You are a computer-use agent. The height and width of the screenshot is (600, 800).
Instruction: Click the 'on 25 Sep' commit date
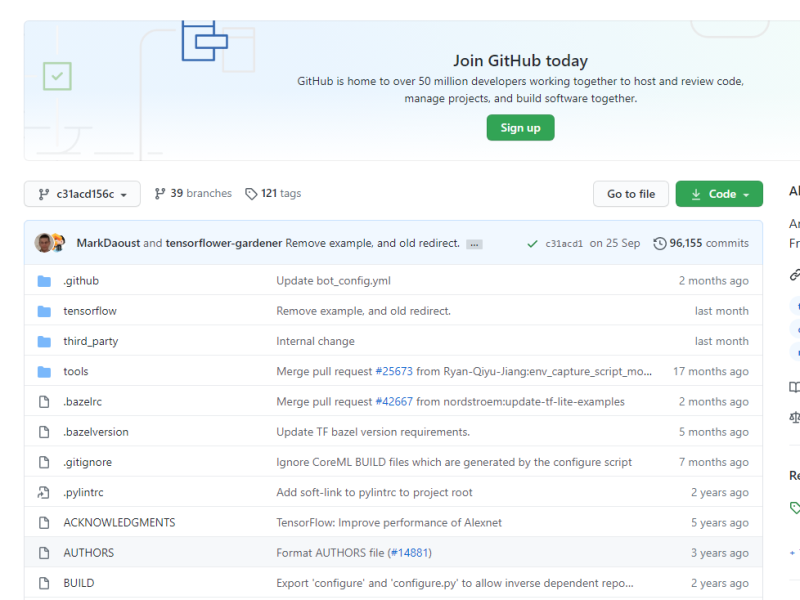(x=615, y=243)
